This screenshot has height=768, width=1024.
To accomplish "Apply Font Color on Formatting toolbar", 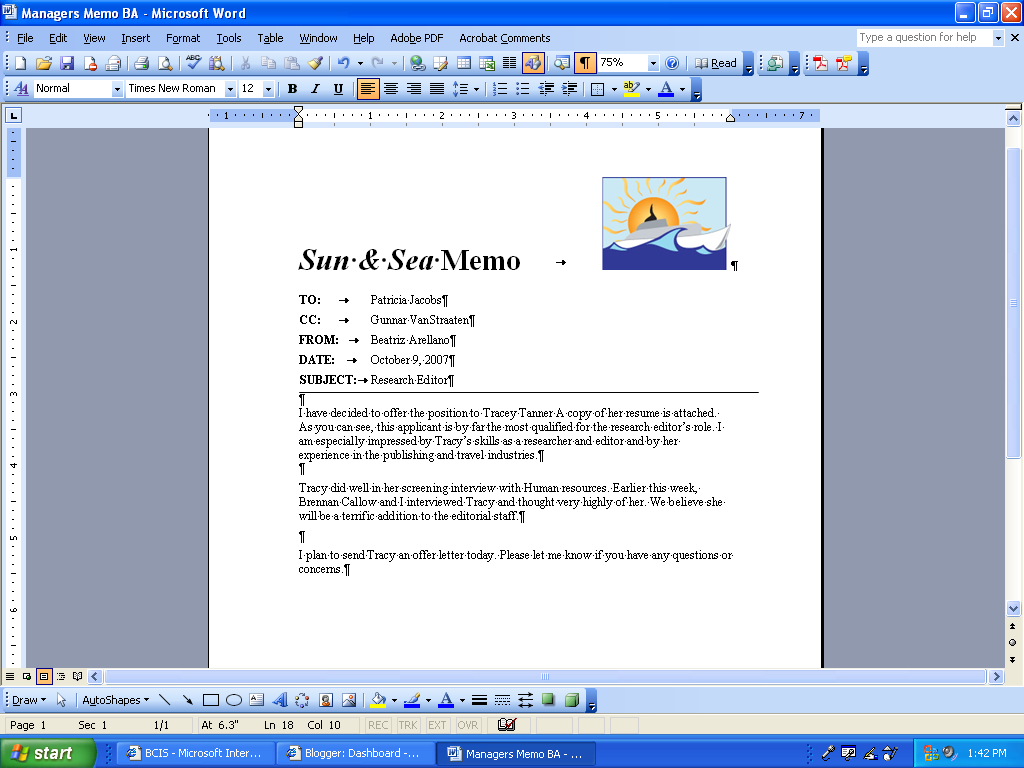I will (x=665, y=89).
